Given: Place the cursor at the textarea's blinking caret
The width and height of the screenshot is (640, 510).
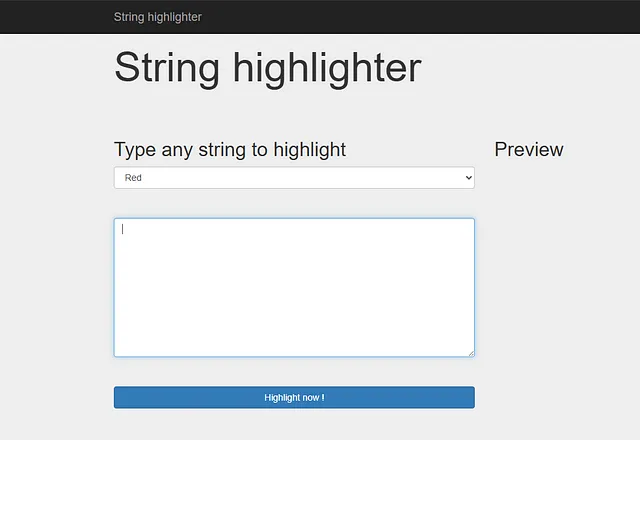Looking at the screenshot, I should click(122, 229).
